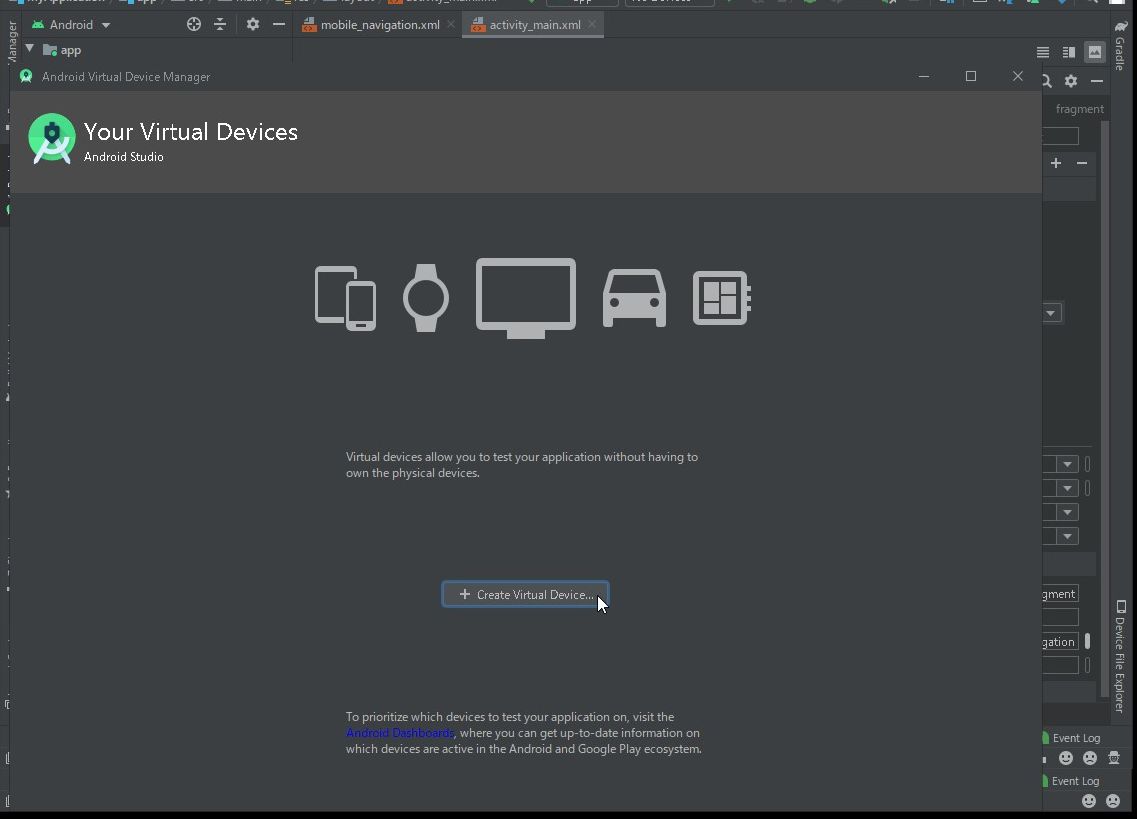Click the Create Virtual Device button

[525, 594]
